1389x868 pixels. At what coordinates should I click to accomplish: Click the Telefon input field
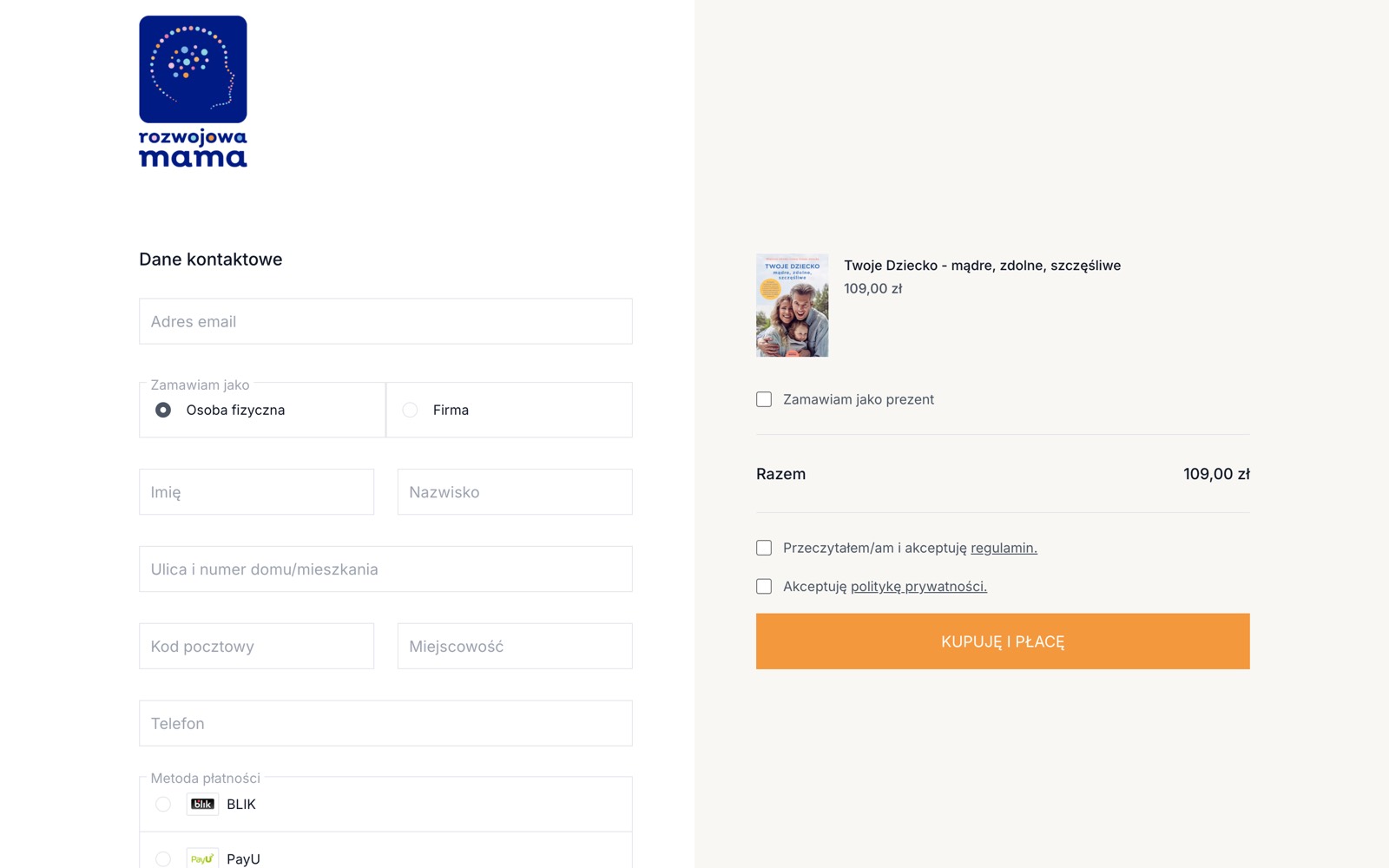(x=385, y=723)
